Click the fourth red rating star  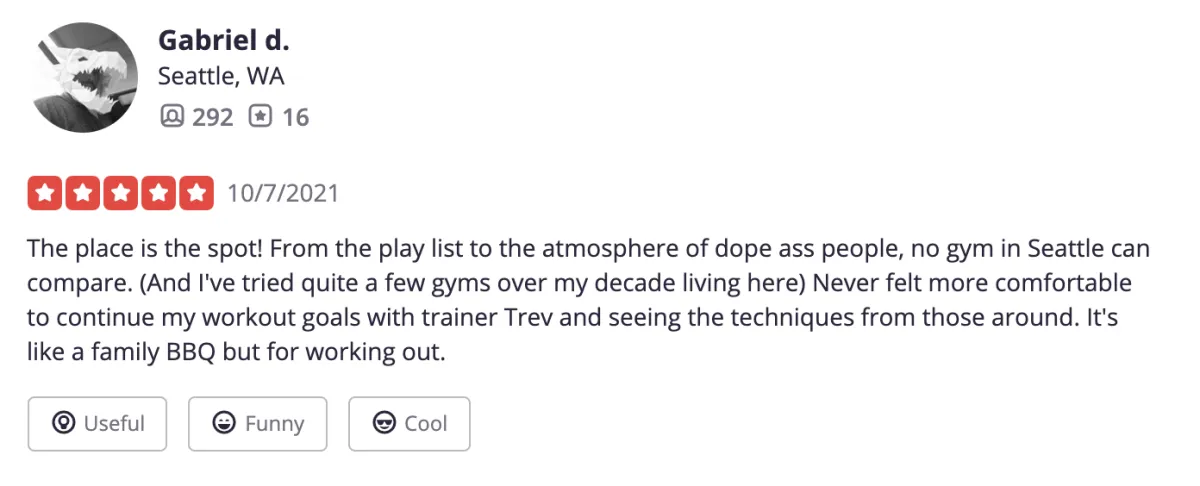click(159, 193)
